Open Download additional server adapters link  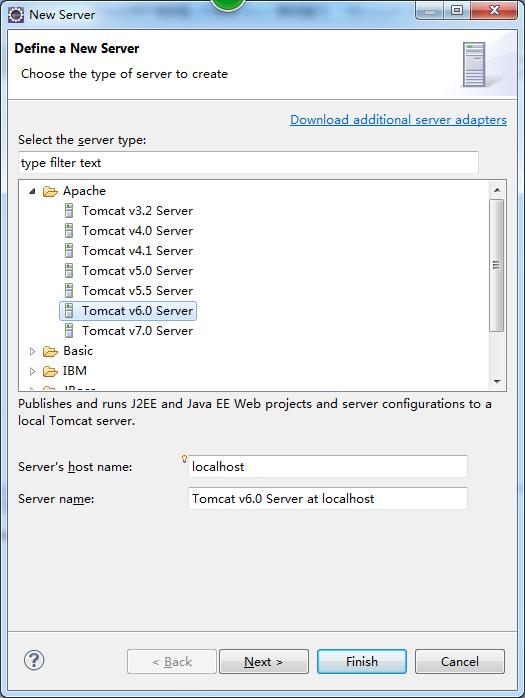click(x=398, y=120)
